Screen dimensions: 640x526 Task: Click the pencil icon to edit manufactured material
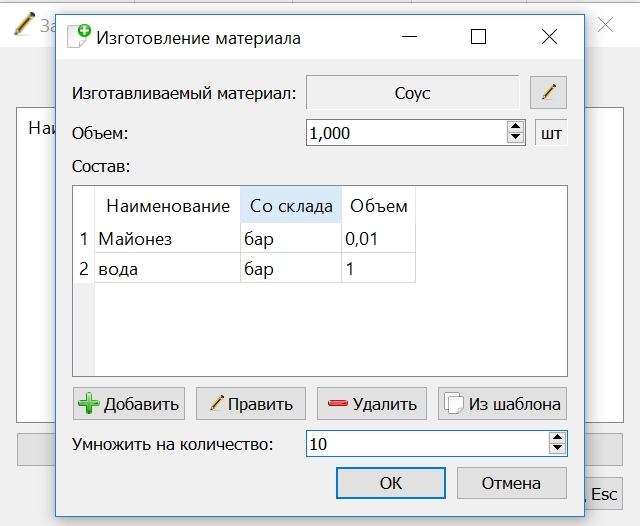(x=548, y=92)
